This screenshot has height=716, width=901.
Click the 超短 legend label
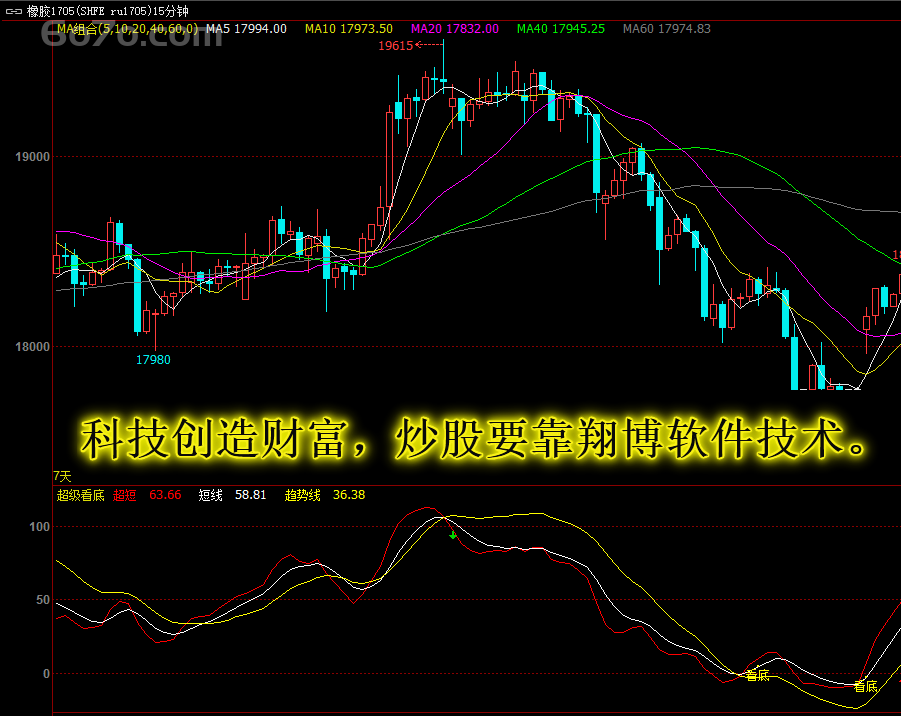[125, 495]
